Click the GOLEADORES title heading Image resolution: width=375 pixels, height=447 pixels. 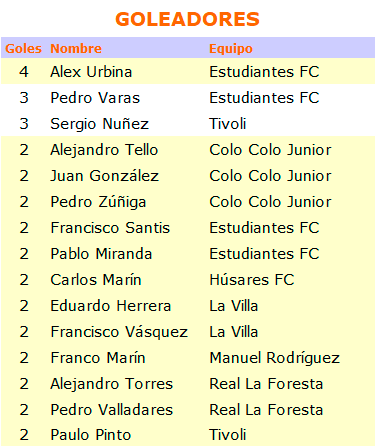[x=187, y=19]
